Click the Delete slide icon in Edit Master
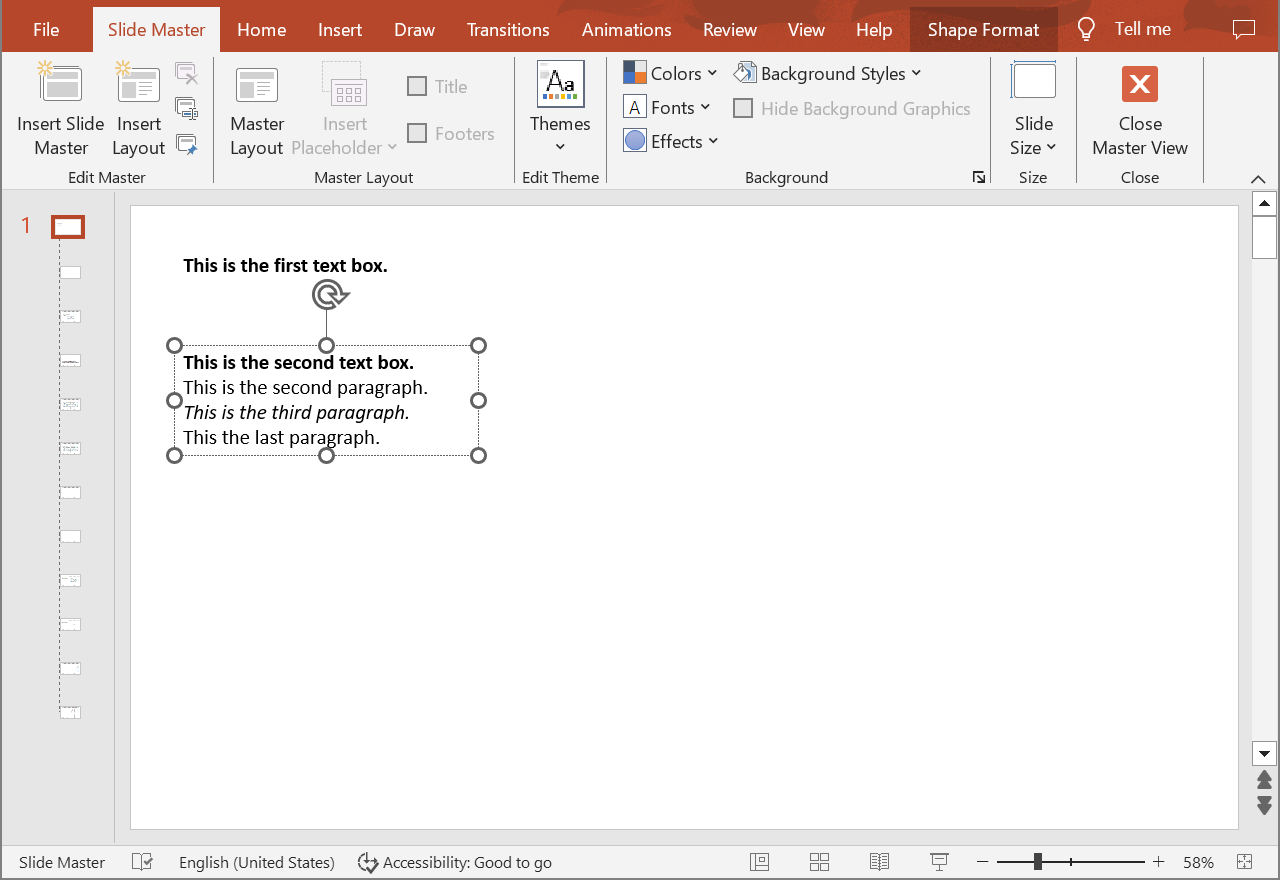Viewport: 1280px width, 880px height. (186, 73)
